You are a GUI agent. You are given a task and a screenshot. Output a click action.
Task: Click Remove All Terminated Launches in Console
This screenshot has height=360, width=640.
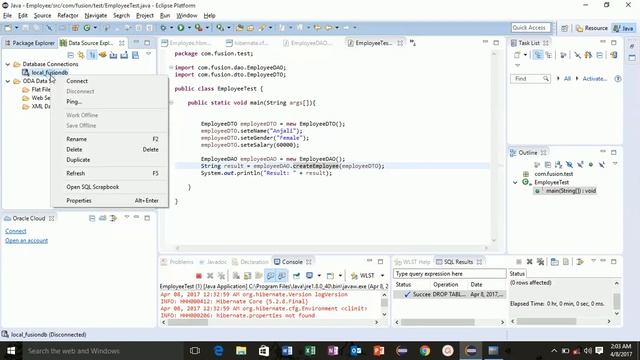click(221, 276)
